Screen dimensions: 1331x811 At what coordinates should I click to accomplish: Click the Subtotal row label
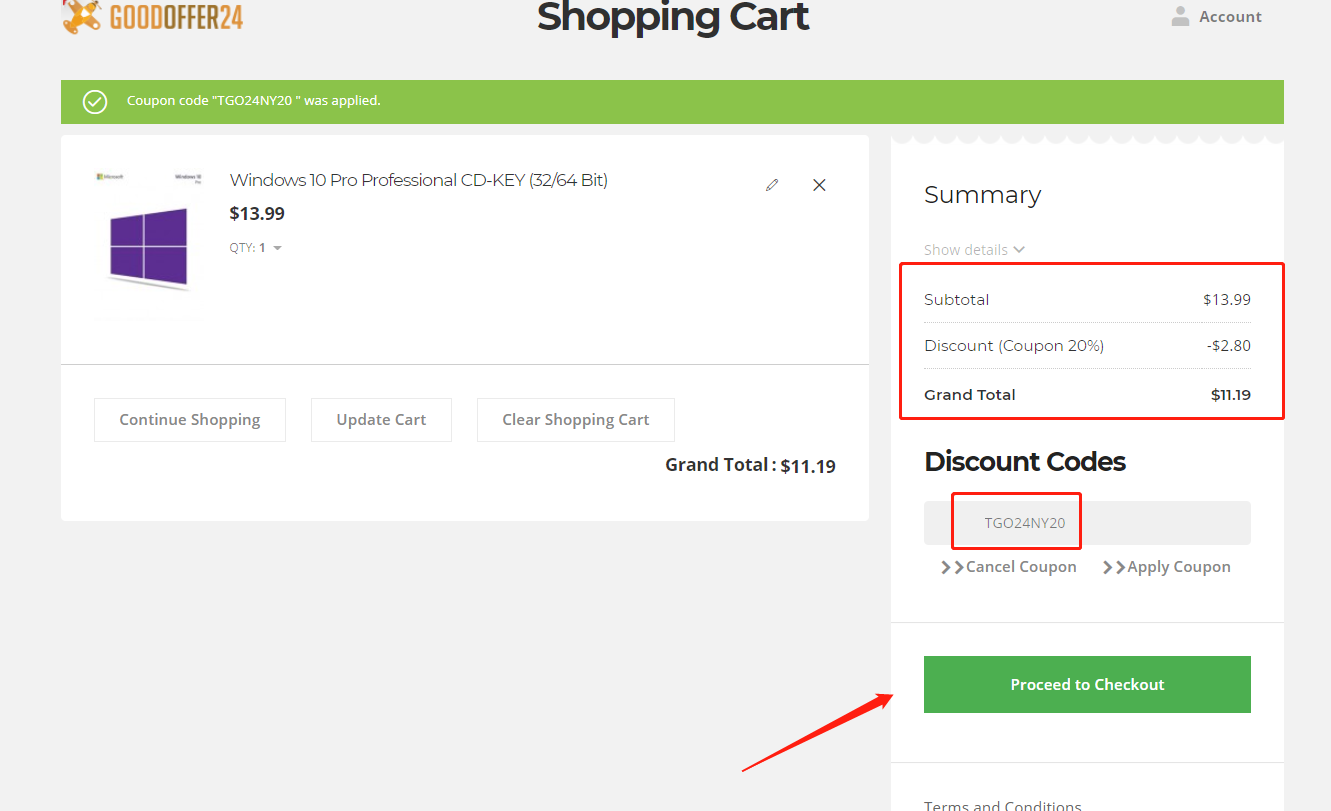coord(957,299)
